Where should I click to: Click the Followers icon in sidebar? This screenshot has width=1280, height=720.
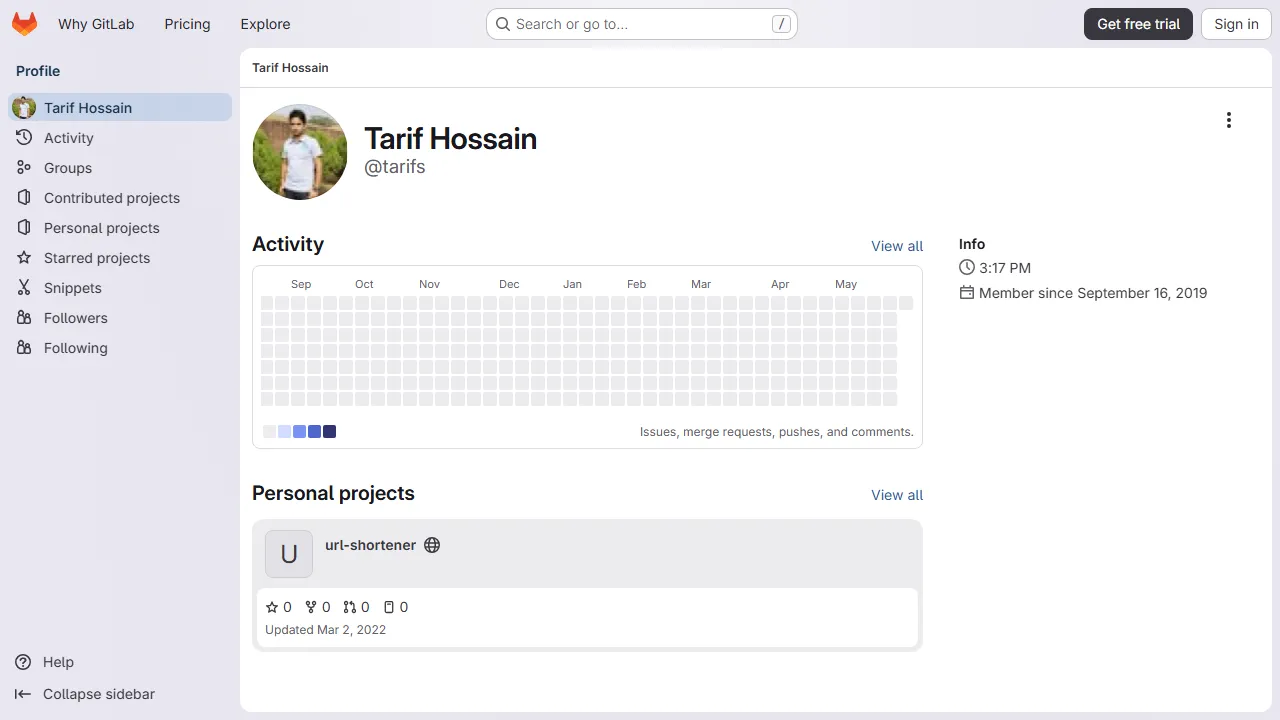(x=24, y=318)
